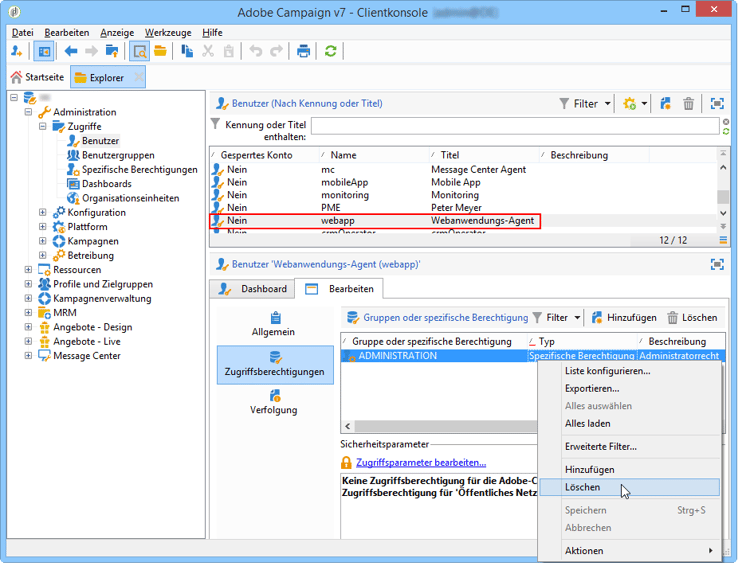Click the Löschen button in permissions toolbar
This screenshot has width=750, height=574.
pyautogui.click(x=693, y=318)
